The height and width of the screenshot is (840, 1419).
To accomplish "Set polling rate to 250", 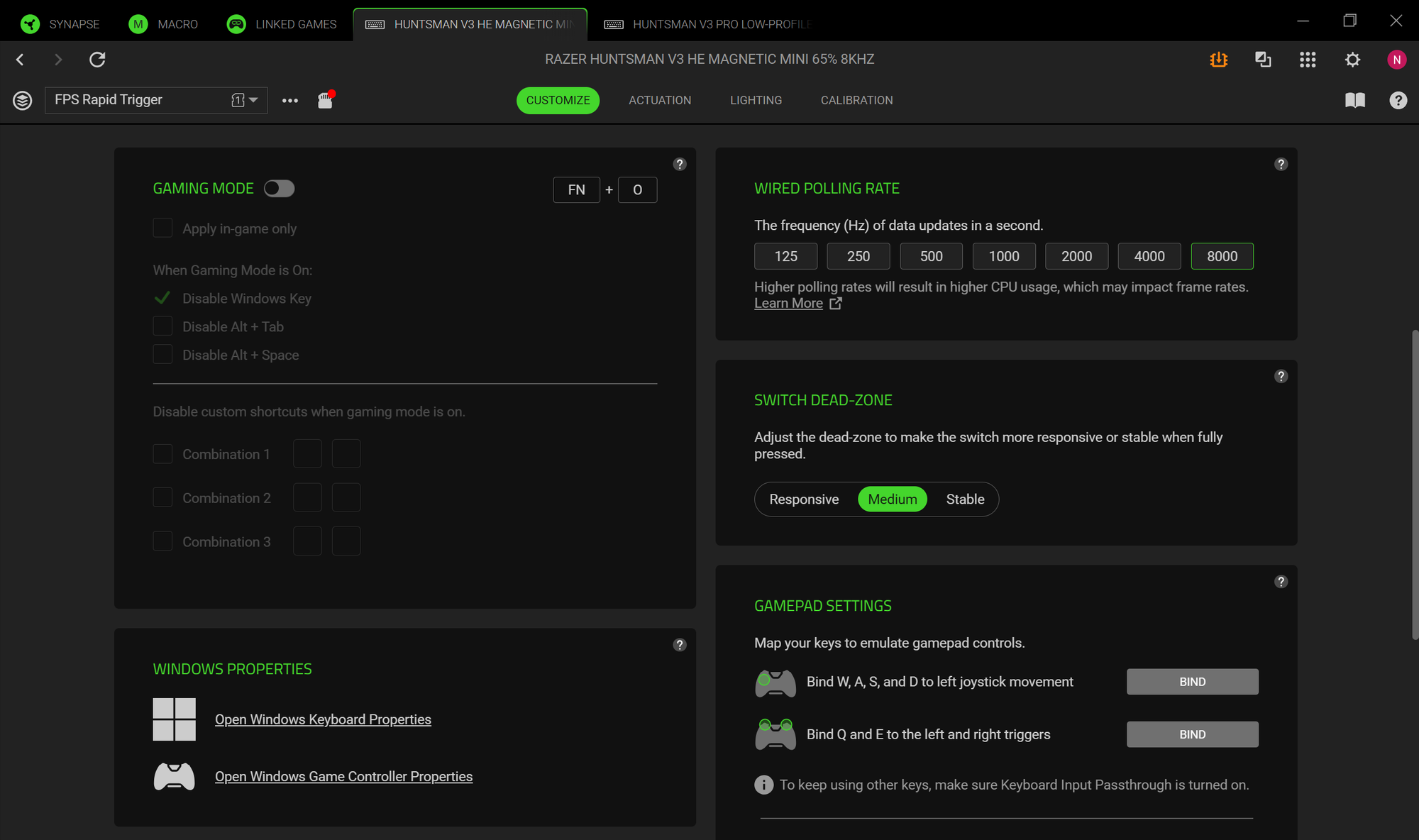I will tap(858, 256).
